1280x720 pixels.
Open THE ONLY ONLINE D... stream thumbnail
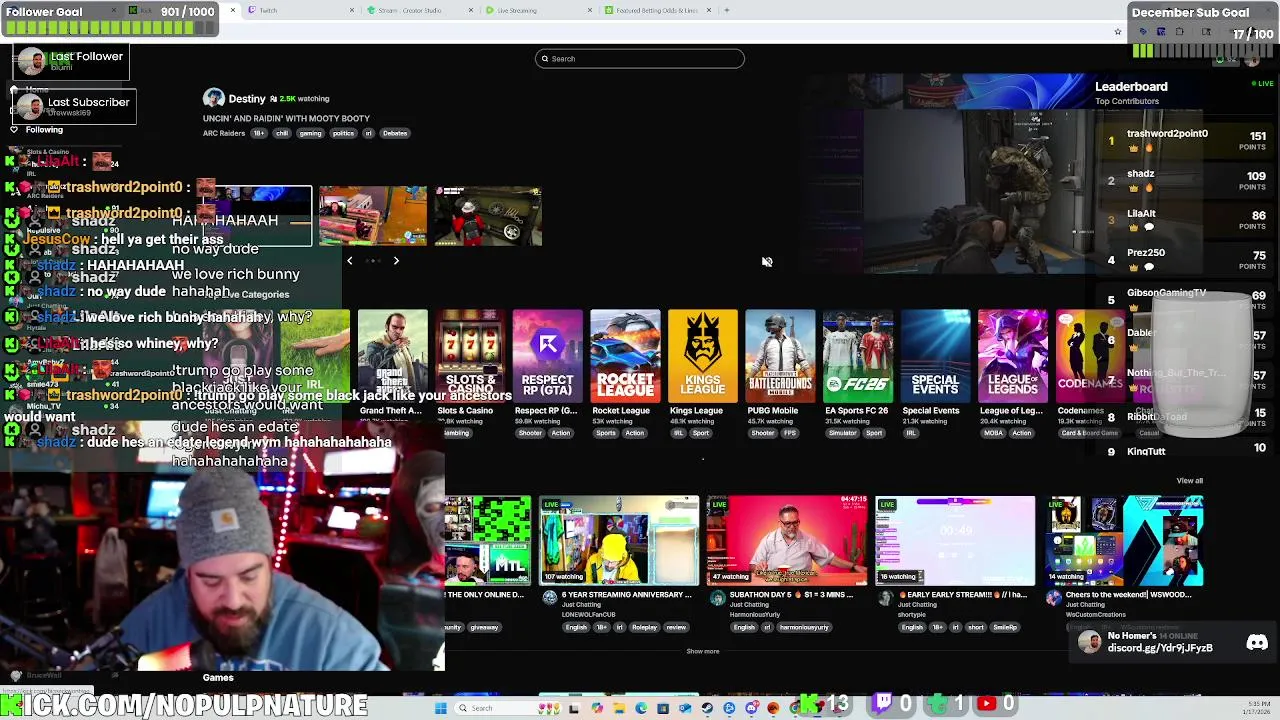488,540
